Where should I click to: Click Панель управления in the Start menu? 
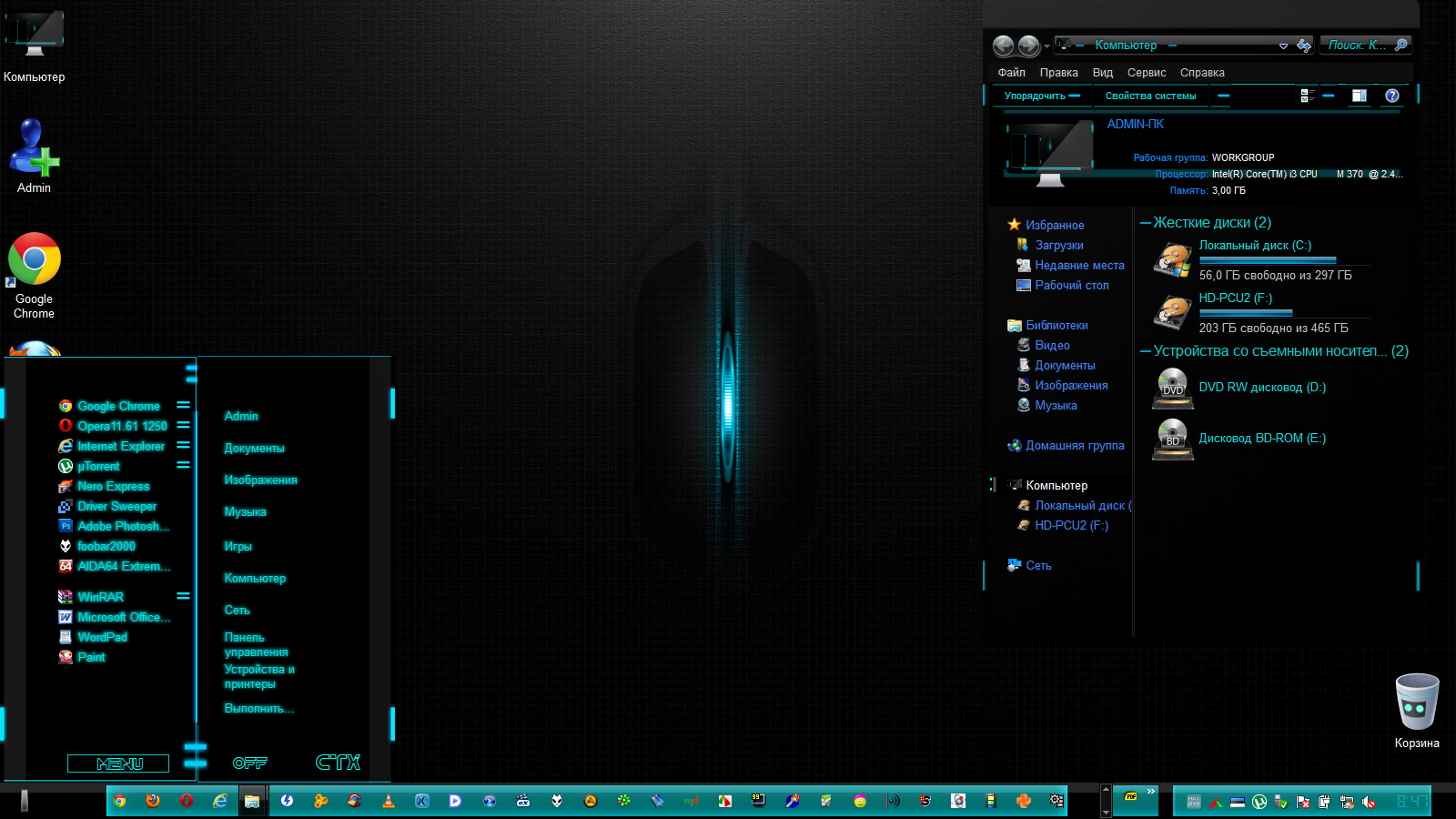coord(256,644)
